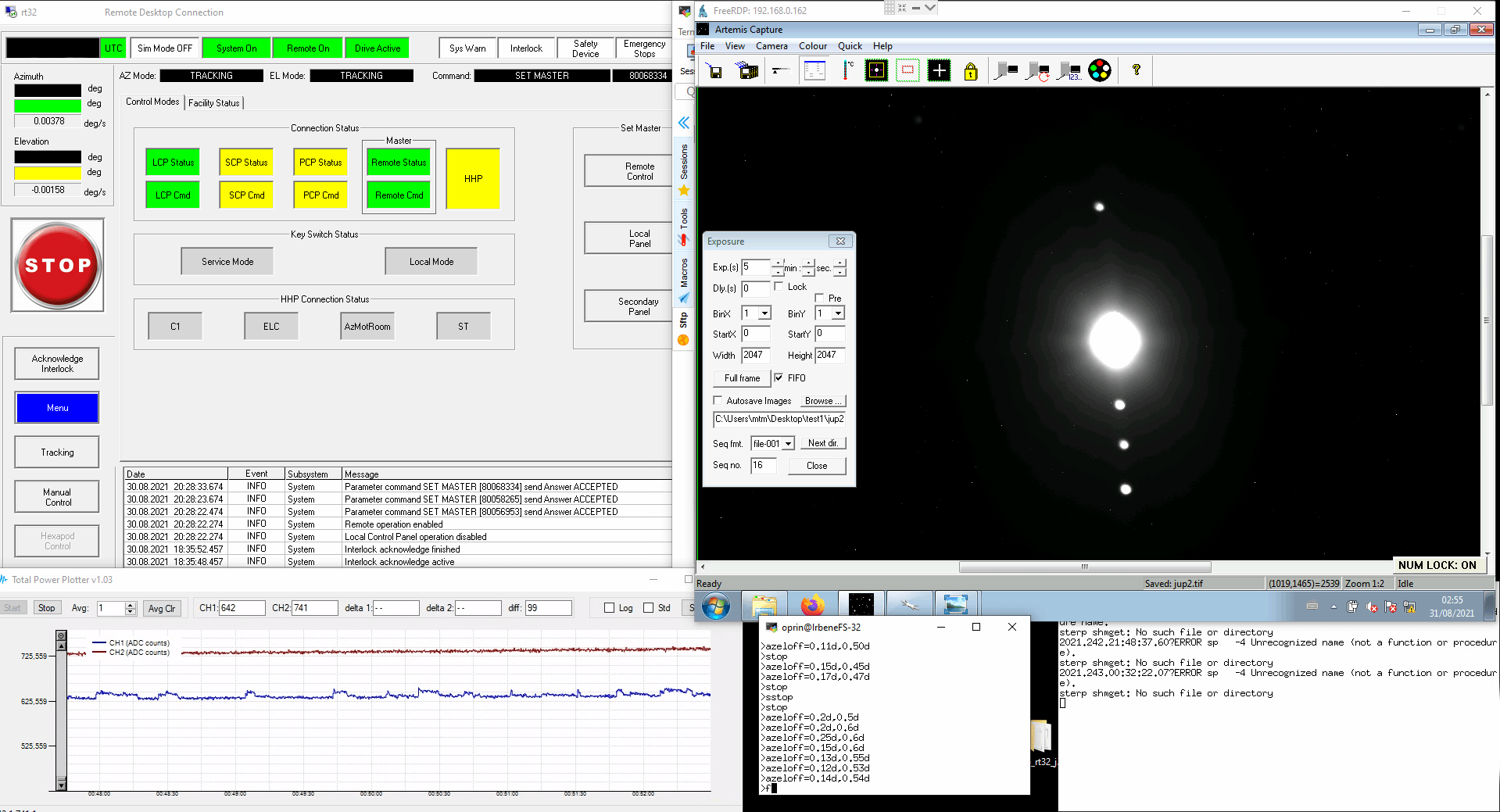Toggle the crosshair reticle icon

(x=939, y=71)
